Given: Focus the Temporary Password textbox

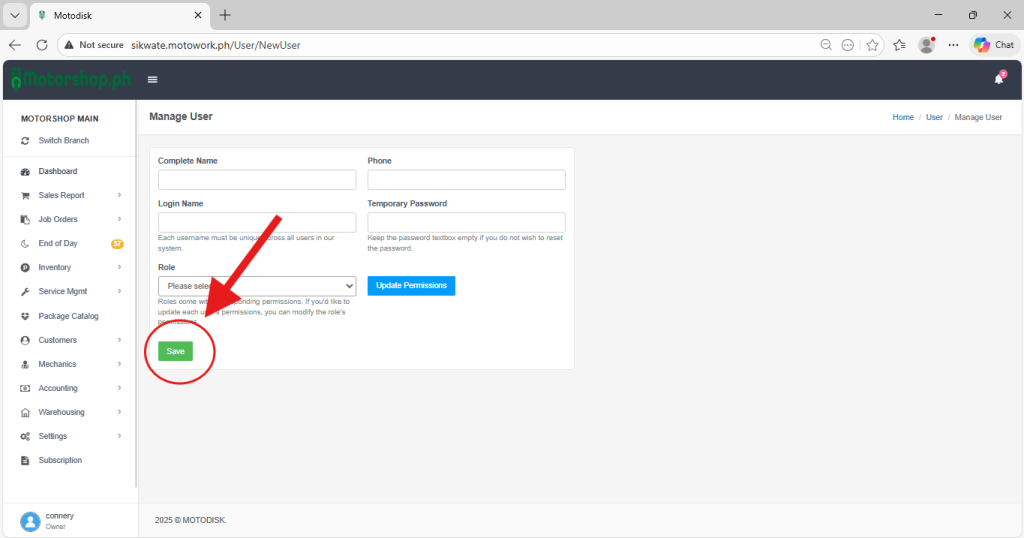Looking at the screenshot, I should [x=466, y=222].
